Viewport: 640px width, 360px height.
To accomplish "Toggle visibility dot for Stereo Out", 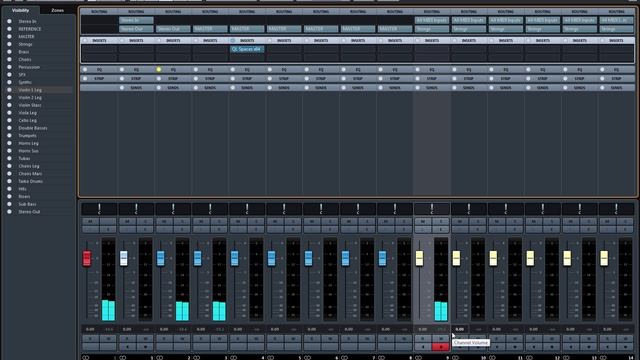I will coord(9,211).
